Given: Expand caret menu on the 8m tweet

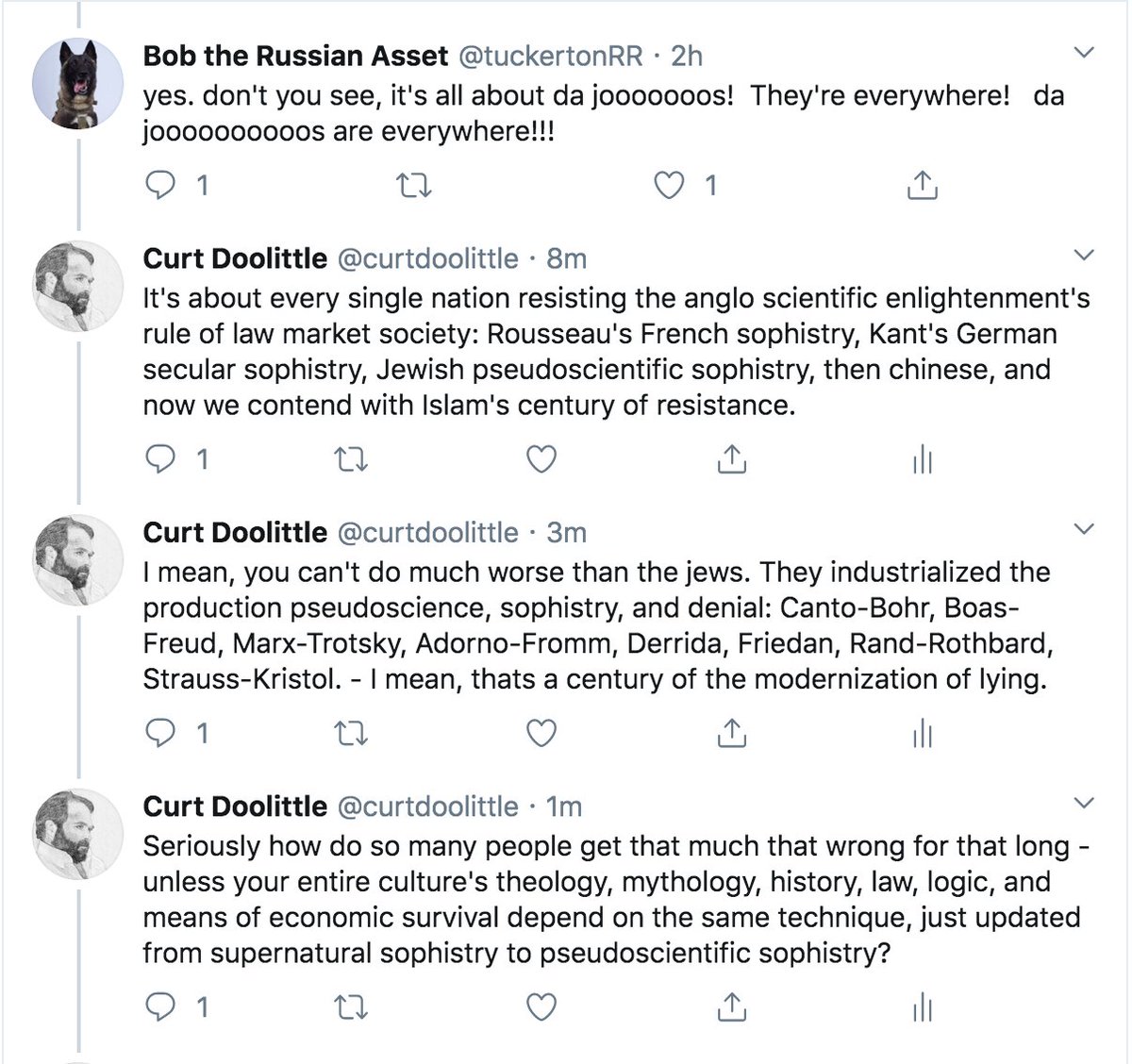Looking at the screenshot, I should pyautogui.click(x=1085, y=255).
